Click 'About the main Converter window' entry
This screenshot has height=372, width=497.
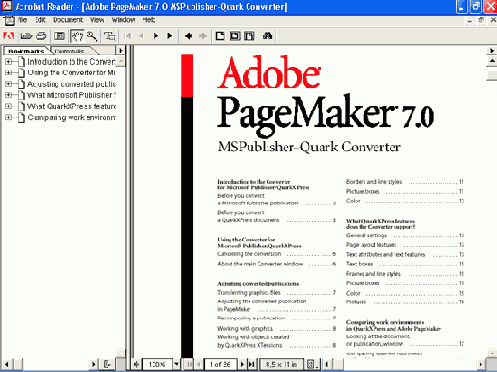click(260, 264)
